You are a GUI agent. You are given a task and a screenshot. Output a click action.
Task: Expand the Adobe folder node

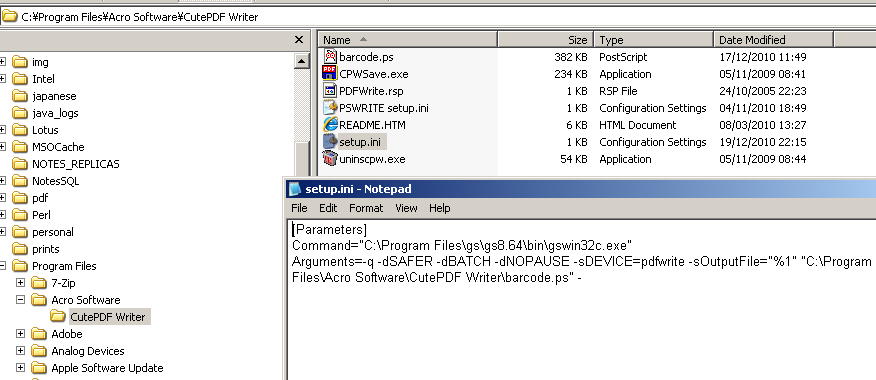point(20,334)
